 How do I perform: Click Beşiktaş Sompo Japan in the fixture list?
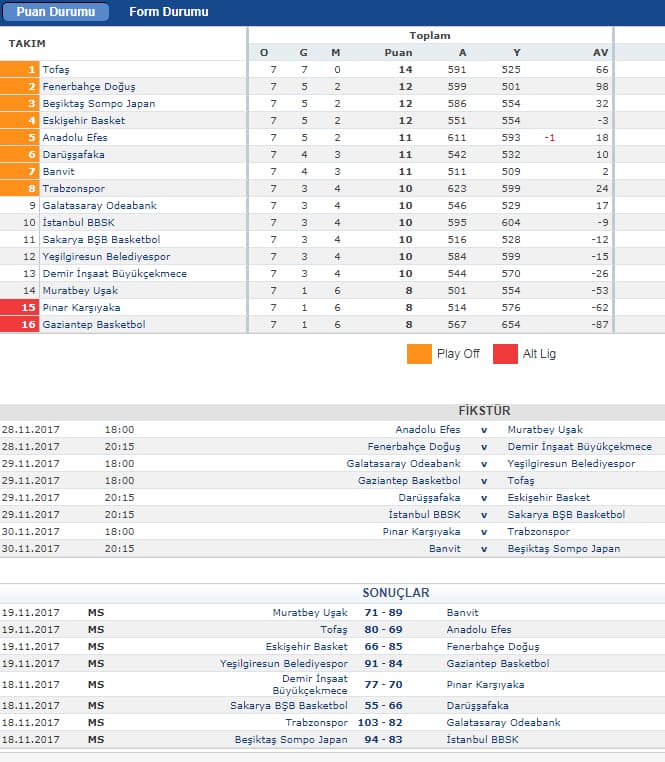pos(564,549)
